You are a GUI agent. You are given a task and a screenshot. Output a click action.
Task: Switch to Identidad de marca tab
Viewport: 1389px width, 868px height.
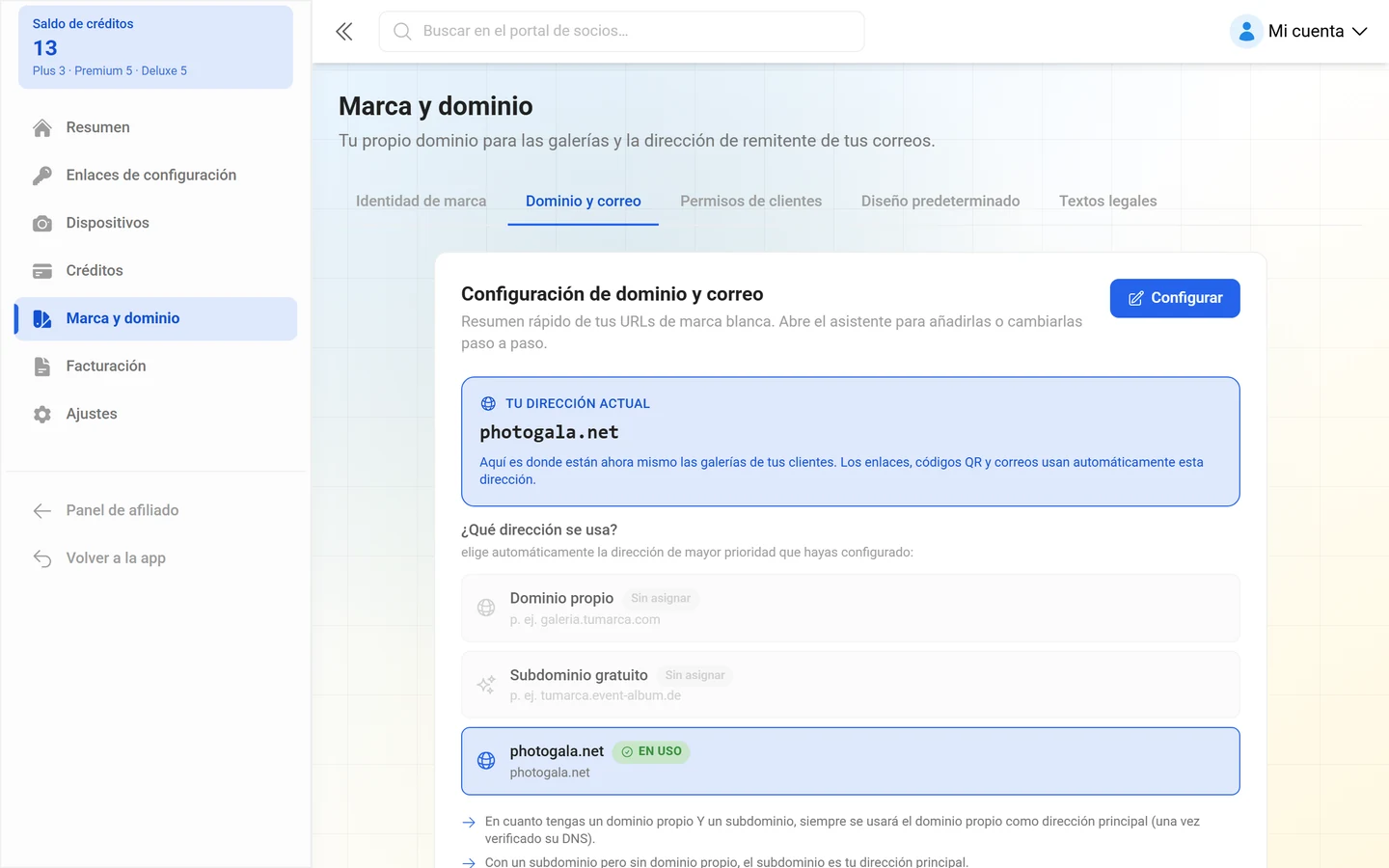(x=421, y=201)
